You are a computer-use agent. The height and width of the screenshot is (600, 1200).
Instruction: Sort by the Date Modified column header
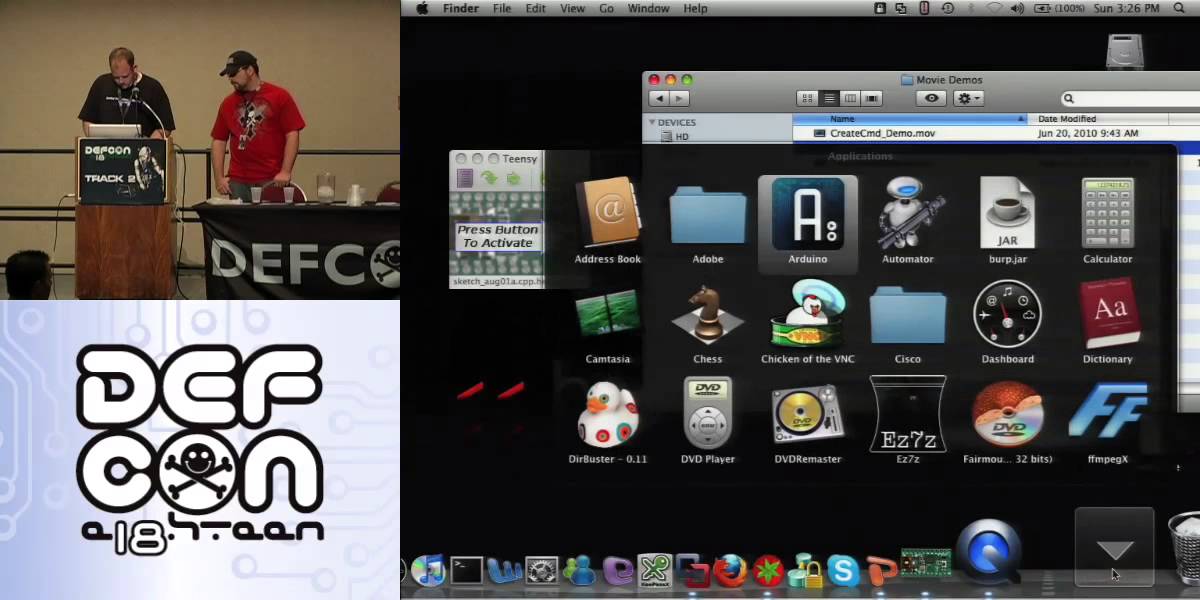coord(1098,119)
